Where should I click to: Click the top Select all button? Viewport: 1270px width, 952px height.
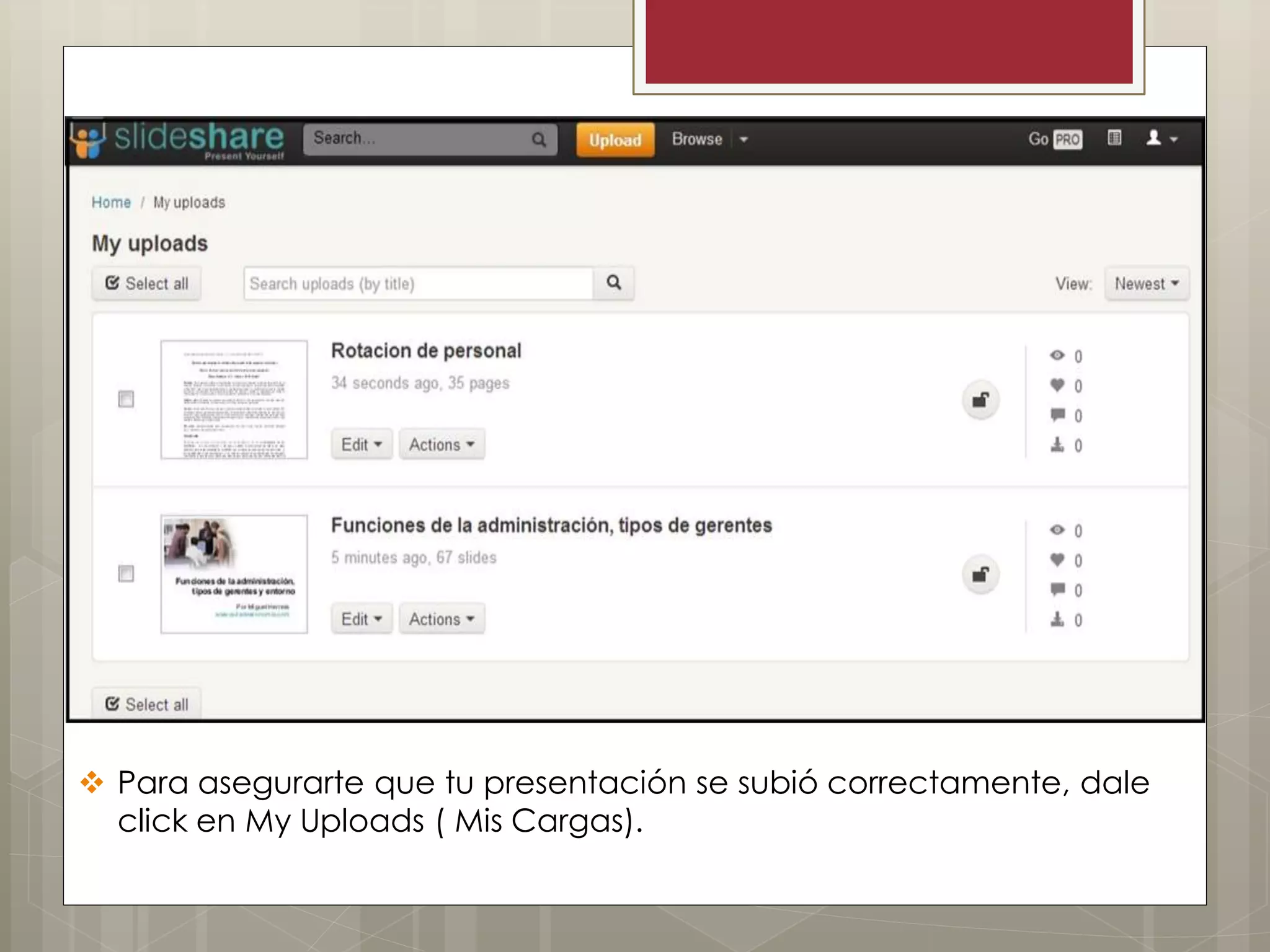(146, 284)
